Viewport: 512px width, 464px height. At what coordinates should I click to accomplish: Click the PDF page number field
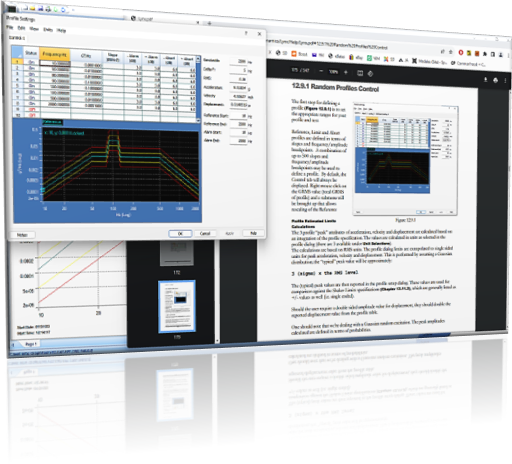click(x=294, y=70)
